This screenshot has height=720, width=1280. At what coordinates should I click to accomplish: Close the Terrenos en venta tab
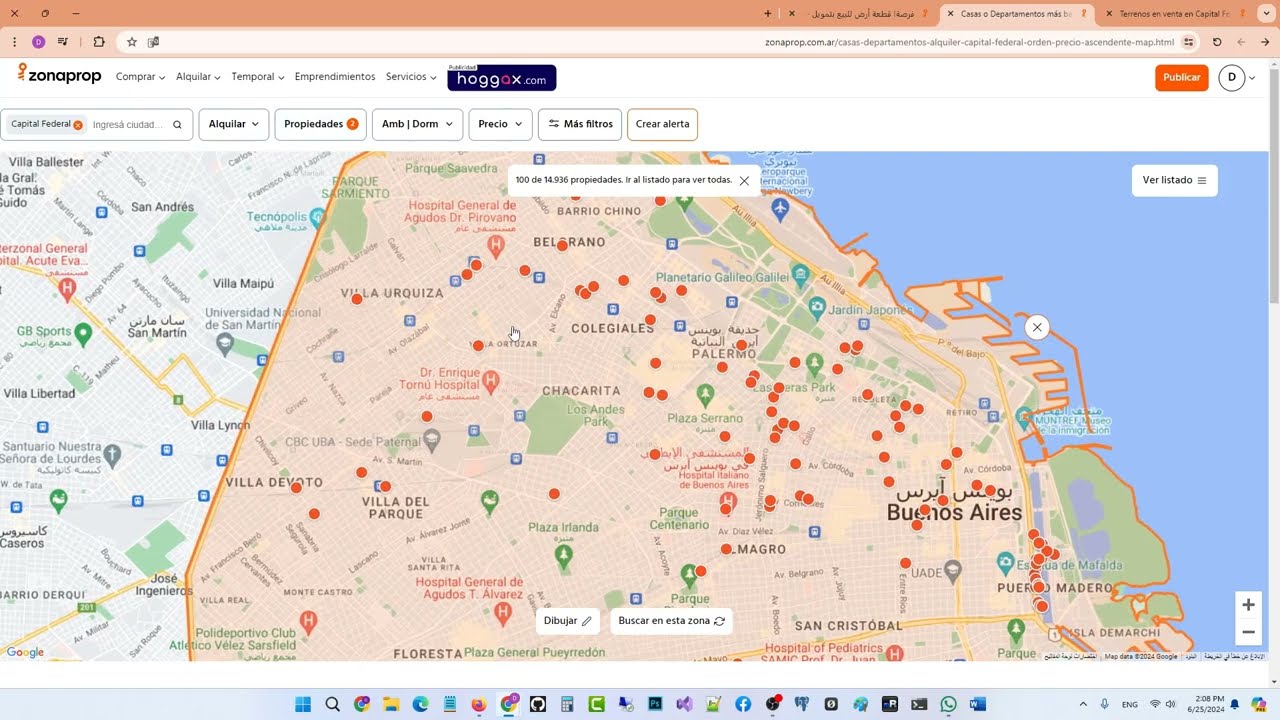pos(1109,14)
